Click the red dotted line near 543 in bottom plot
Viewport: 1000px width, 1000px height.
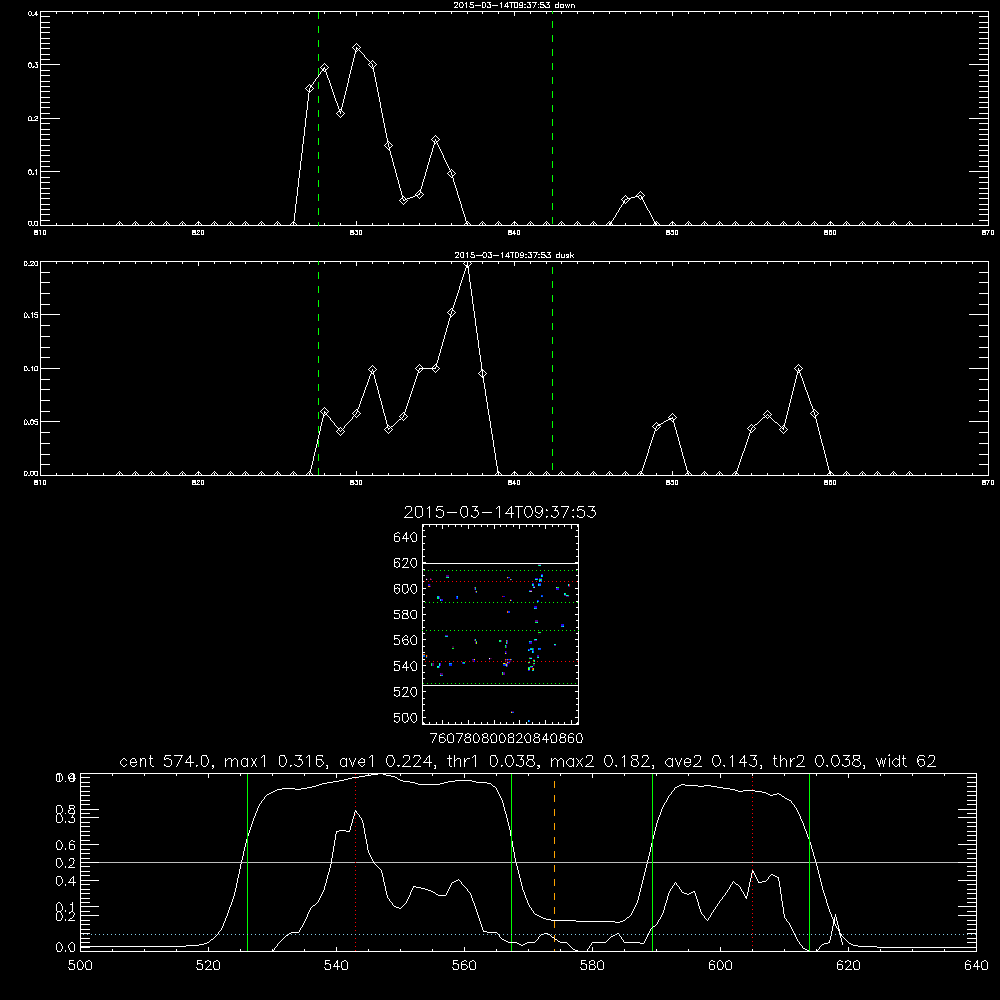point(355,861)
